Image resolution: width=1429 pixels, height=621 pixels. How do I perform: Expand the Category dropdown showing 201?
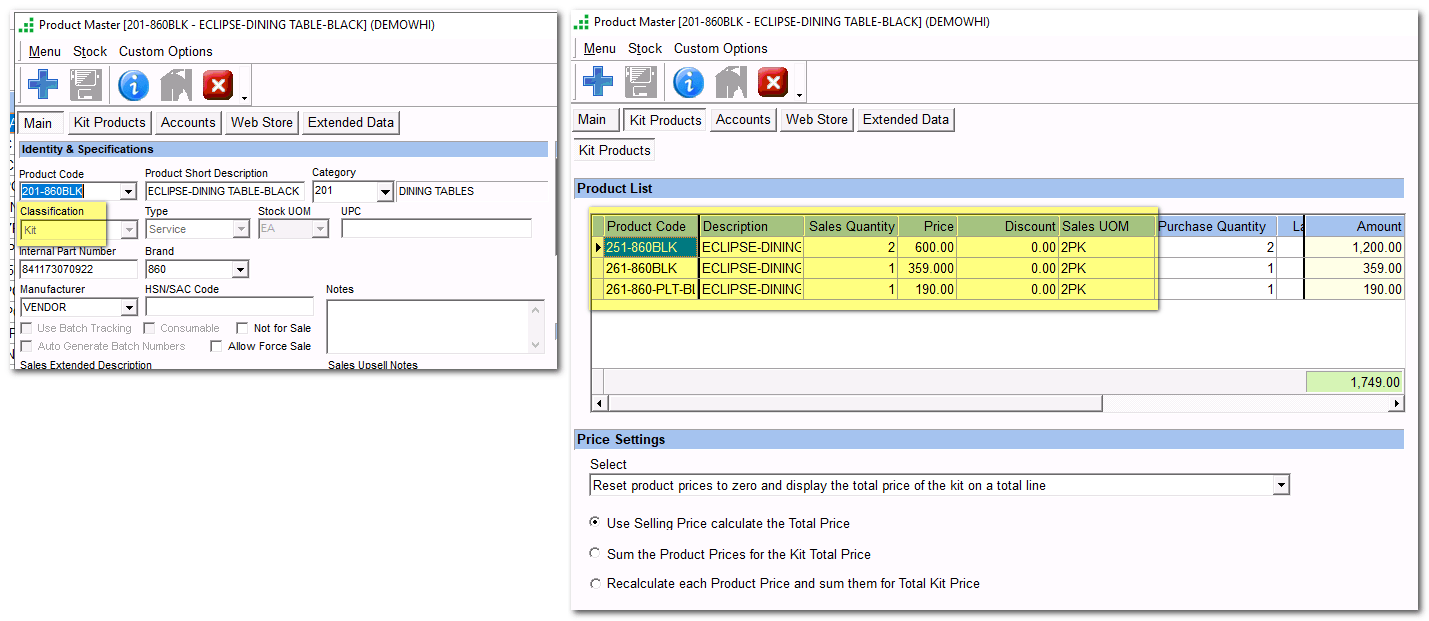point(385,191)
